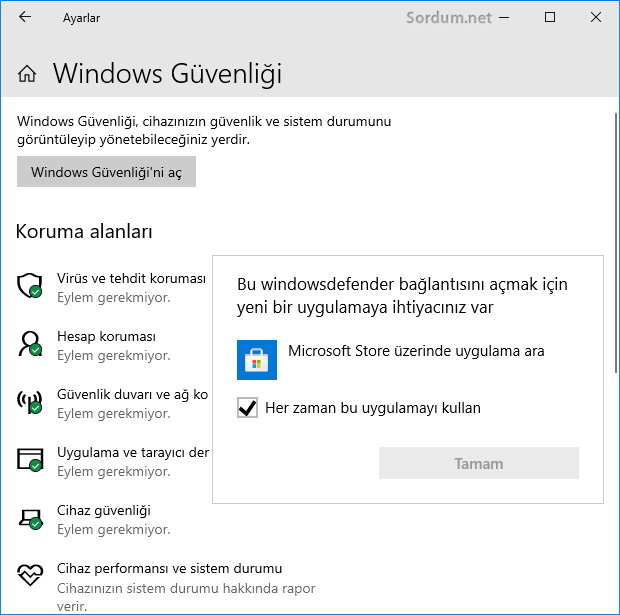The height and width of the screenshot is (615, 620).
Task: Select Hesap koruması text entry
Action: [106, 337]
